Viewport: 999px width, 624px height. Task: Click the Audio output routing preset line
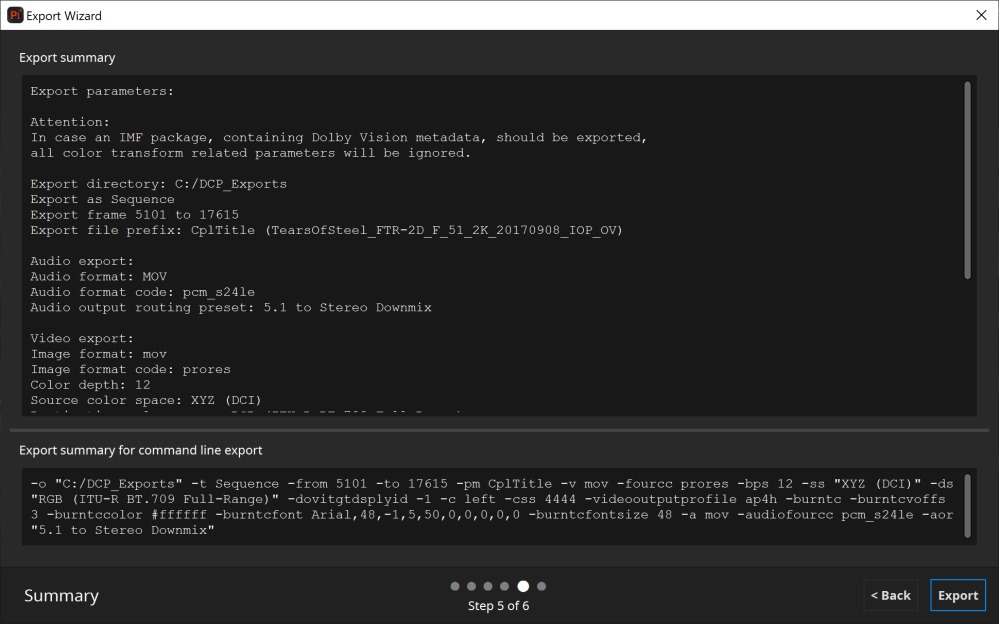[x=230, y=307]
